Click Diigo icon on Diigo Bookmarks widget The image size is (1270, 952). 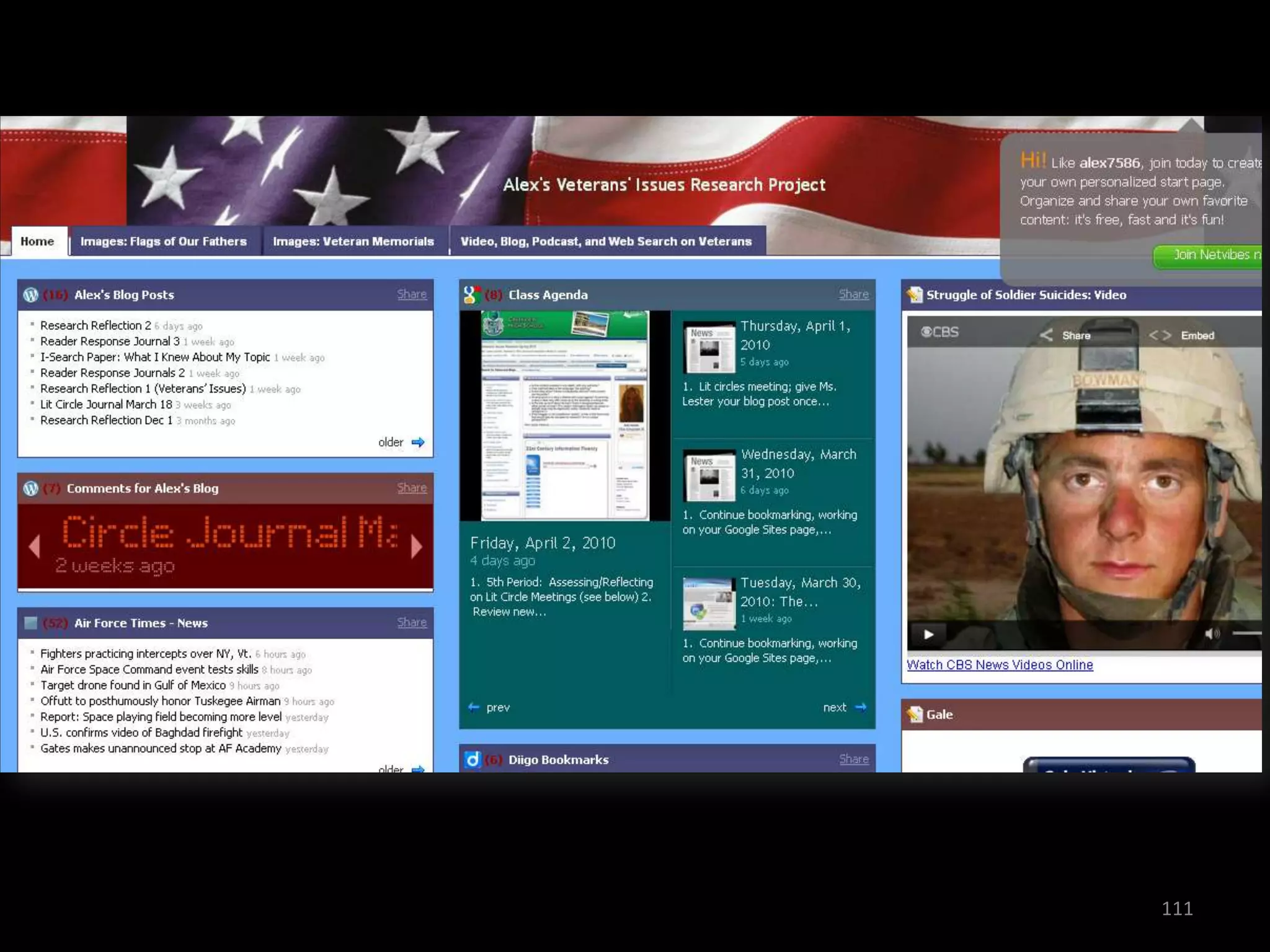(x=473, y=759)
